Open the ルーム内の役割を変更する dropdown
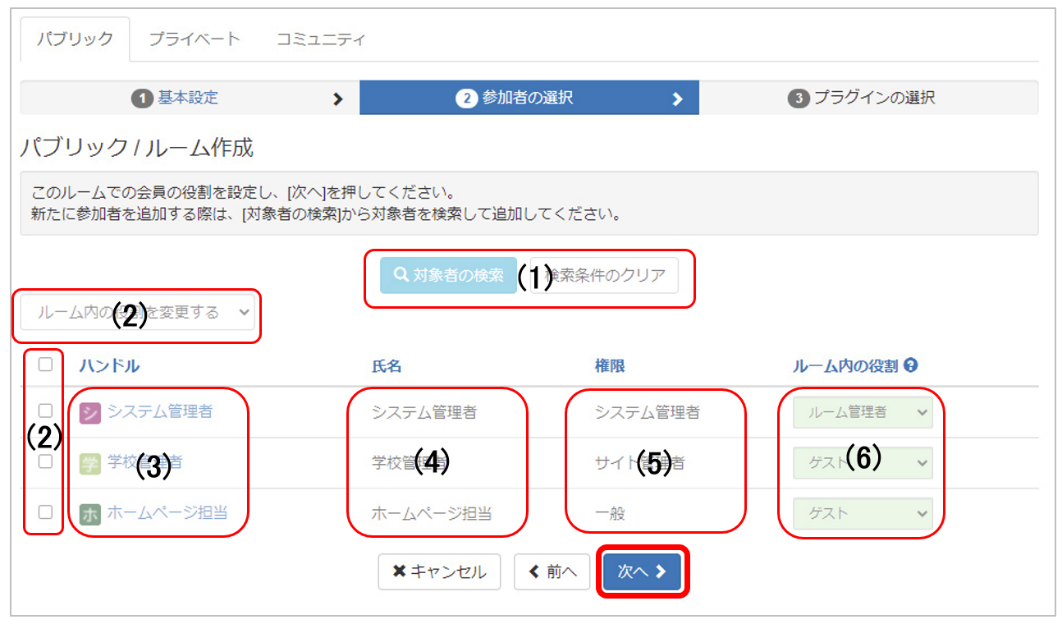The height and width of the screenshot is (624, 1062). point(137,313)
